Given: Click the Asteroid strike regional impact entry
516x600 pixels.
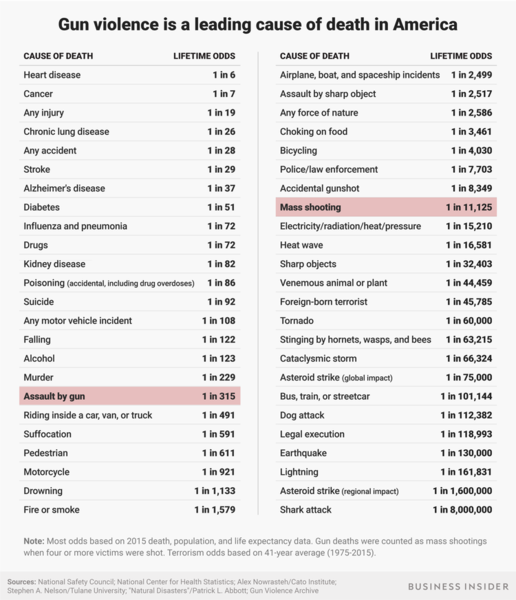Looking at the screenshot, I should (339, 491).
